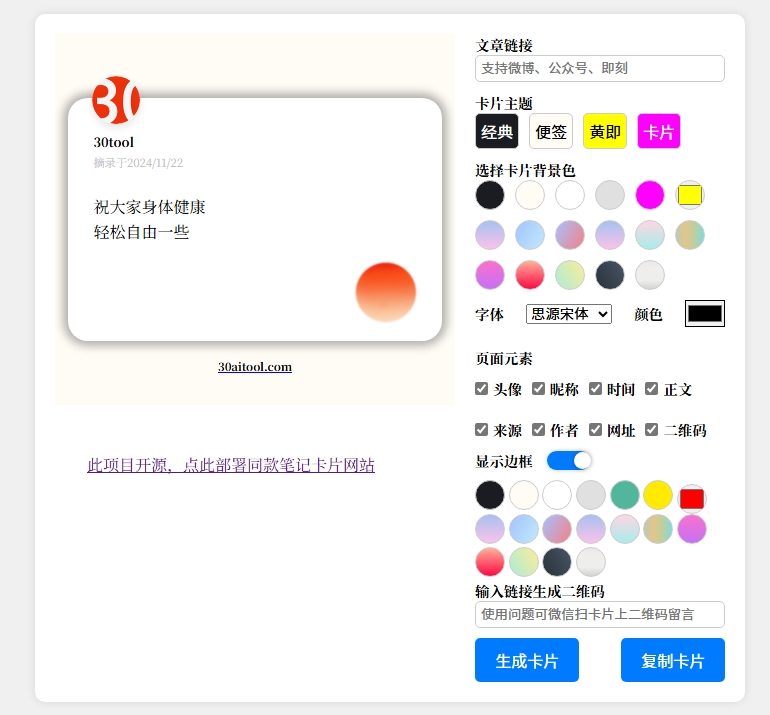Pick green-yellow gradient card background
The width and height of the screenshot is (770, 715).
[x=570, y=275]
